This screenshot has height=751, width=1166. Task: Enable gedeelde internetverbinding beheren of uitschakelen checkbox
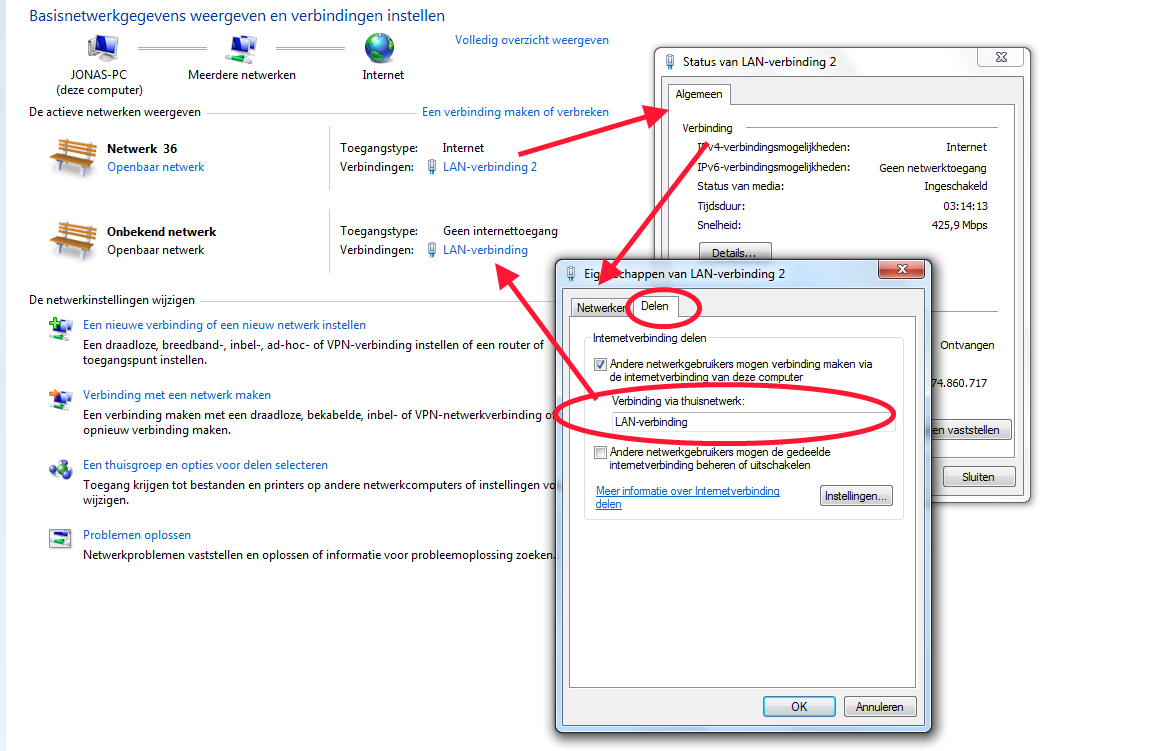(600, 452)
